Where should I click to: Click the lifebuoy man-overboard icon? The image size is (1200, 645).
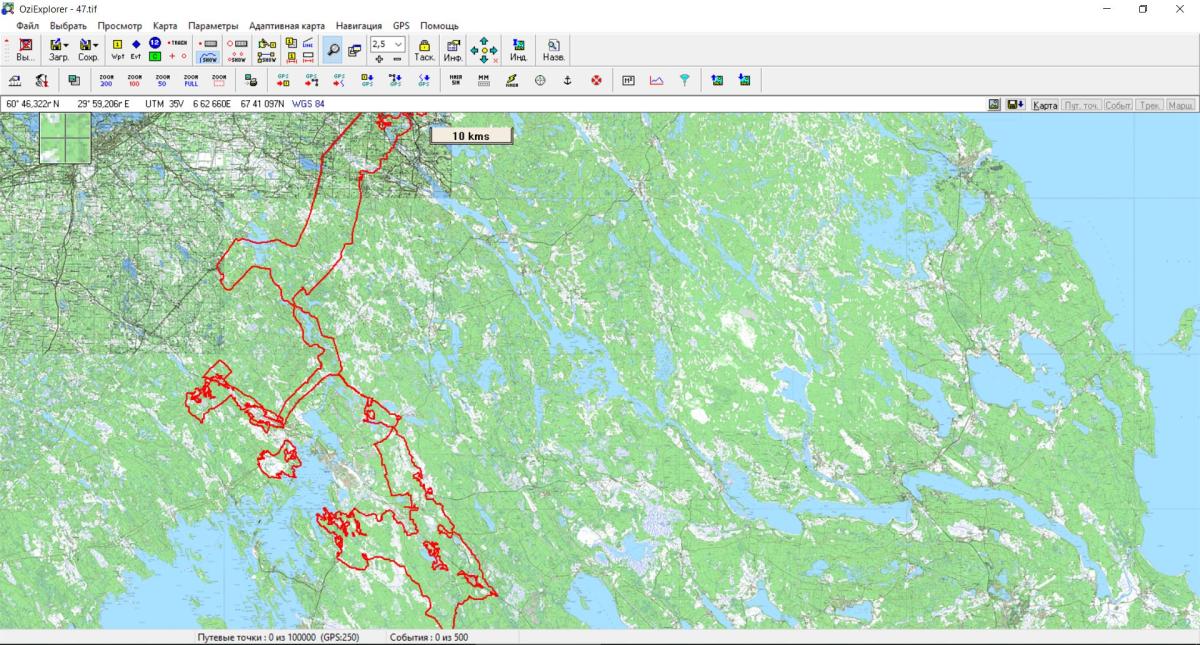coord(597,80)
